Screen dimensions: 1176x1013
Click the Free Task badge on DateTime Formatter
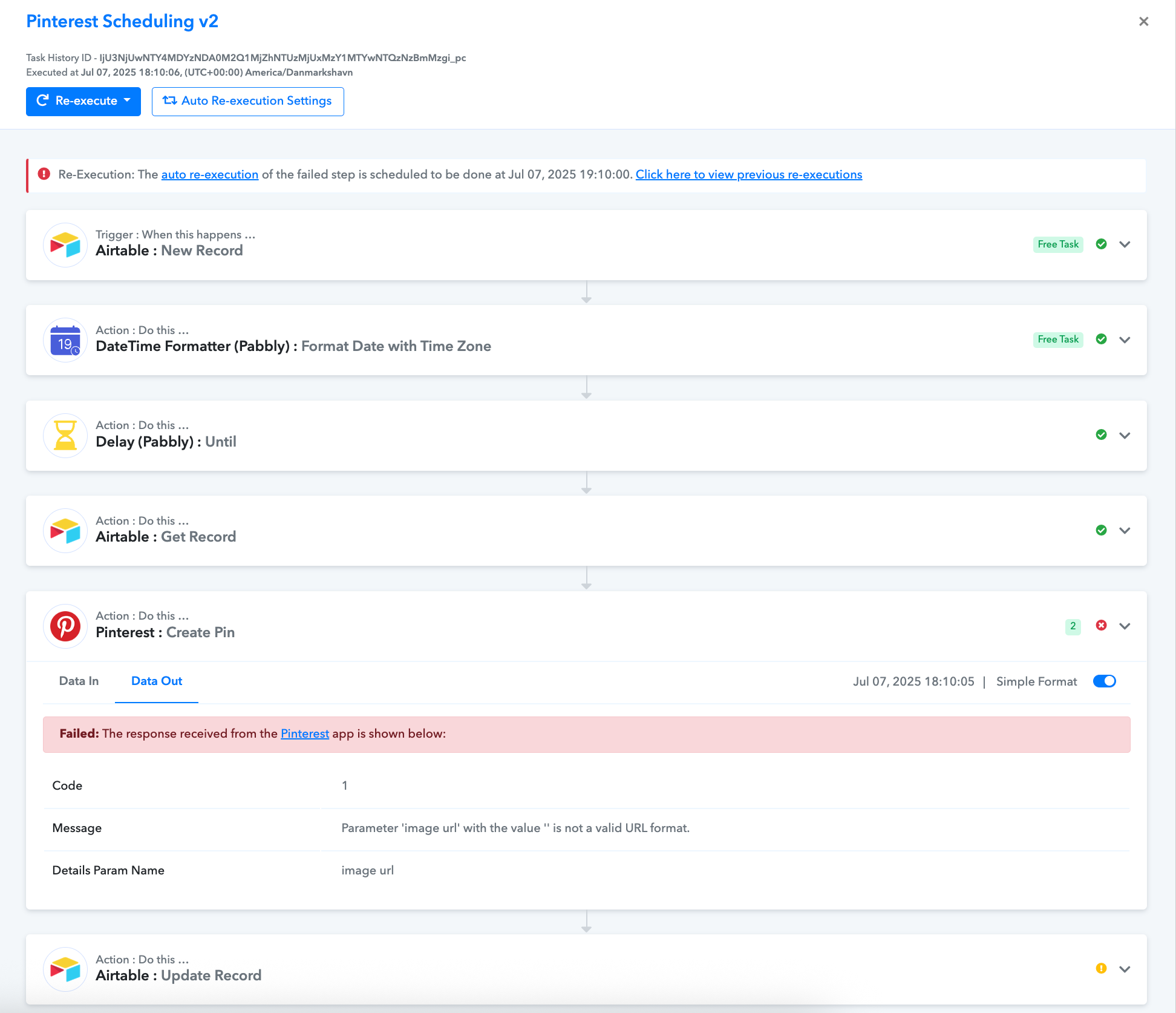(1058, 339)
